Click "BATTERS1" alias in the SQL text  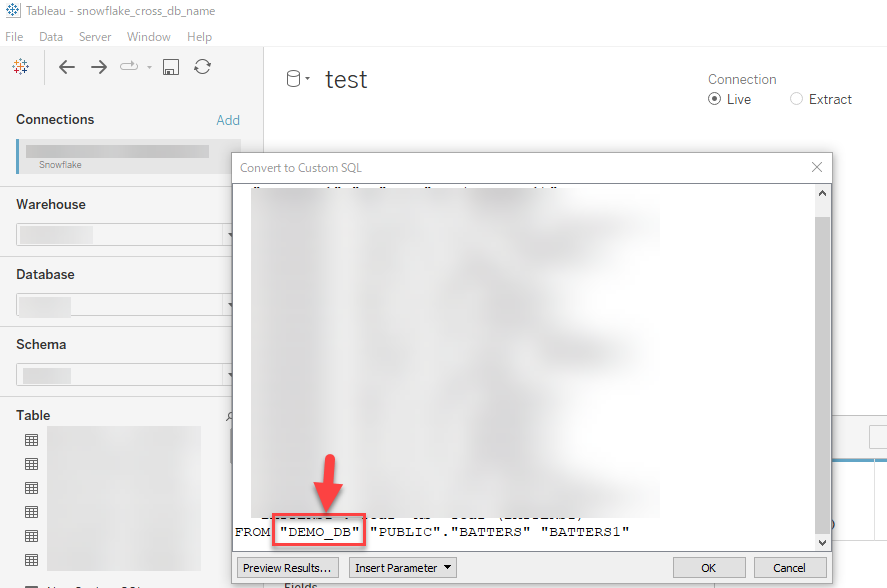(x=585, y=532)
